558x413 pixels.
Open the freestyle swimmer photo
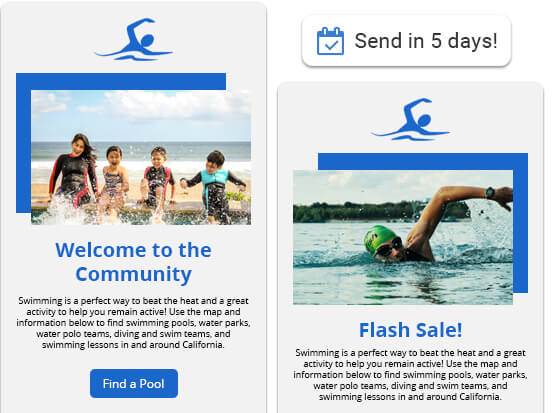tap(403, 238)
